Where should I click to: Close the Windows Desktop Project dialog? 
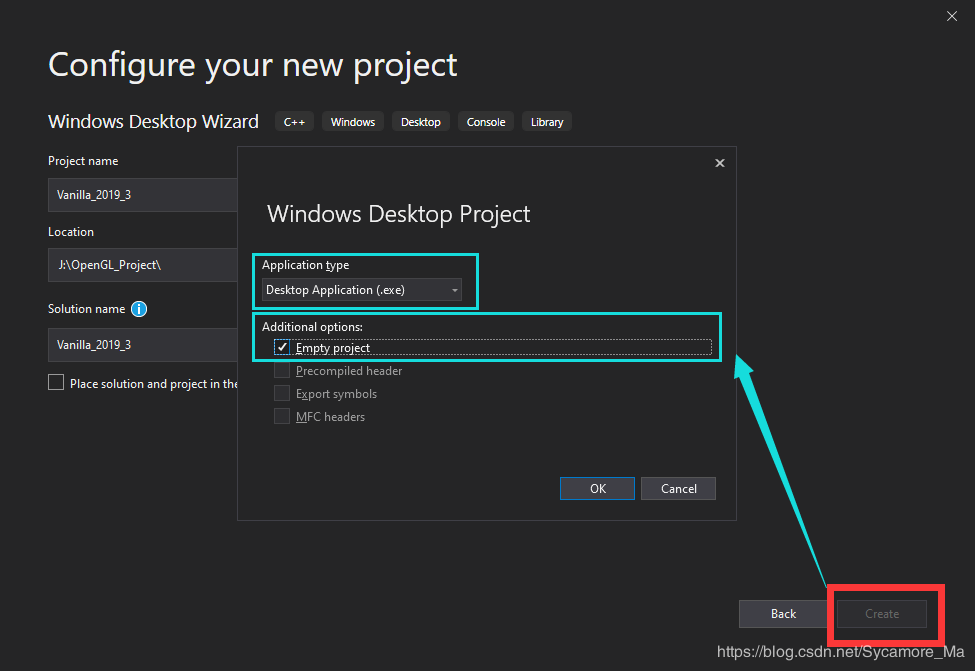[x=719, y=163]
